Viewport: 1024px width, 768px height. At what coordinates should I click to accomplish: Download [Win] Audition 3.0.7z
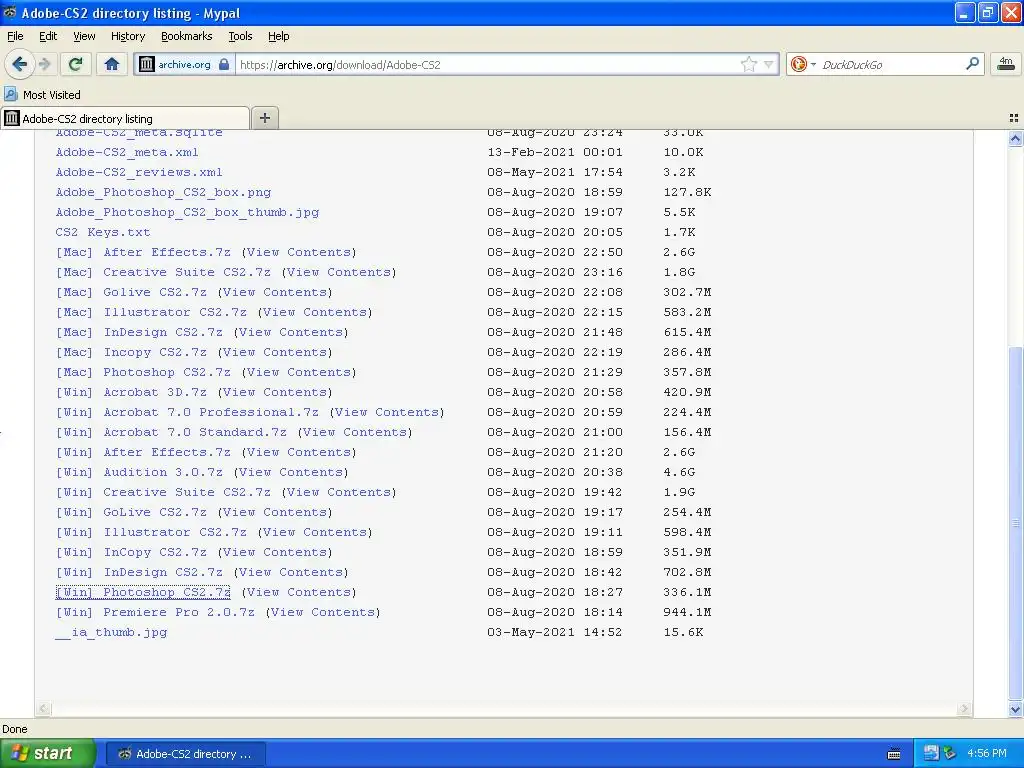[139, 472]
